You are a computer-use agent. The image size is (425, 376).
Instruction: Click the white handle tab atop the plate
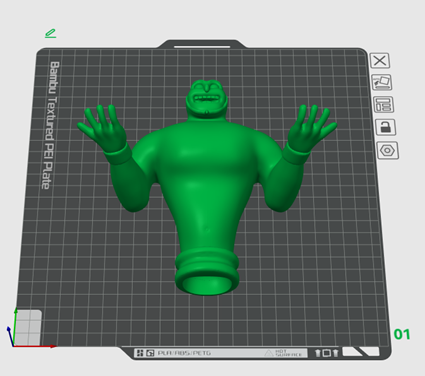click(202, 47)
